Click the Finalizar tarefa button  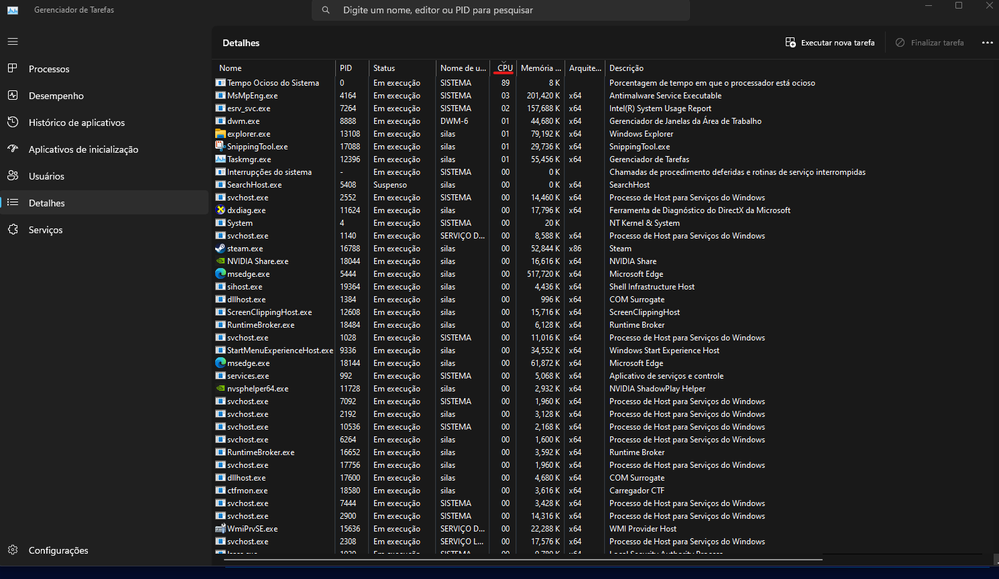click(x=929, y=43)
